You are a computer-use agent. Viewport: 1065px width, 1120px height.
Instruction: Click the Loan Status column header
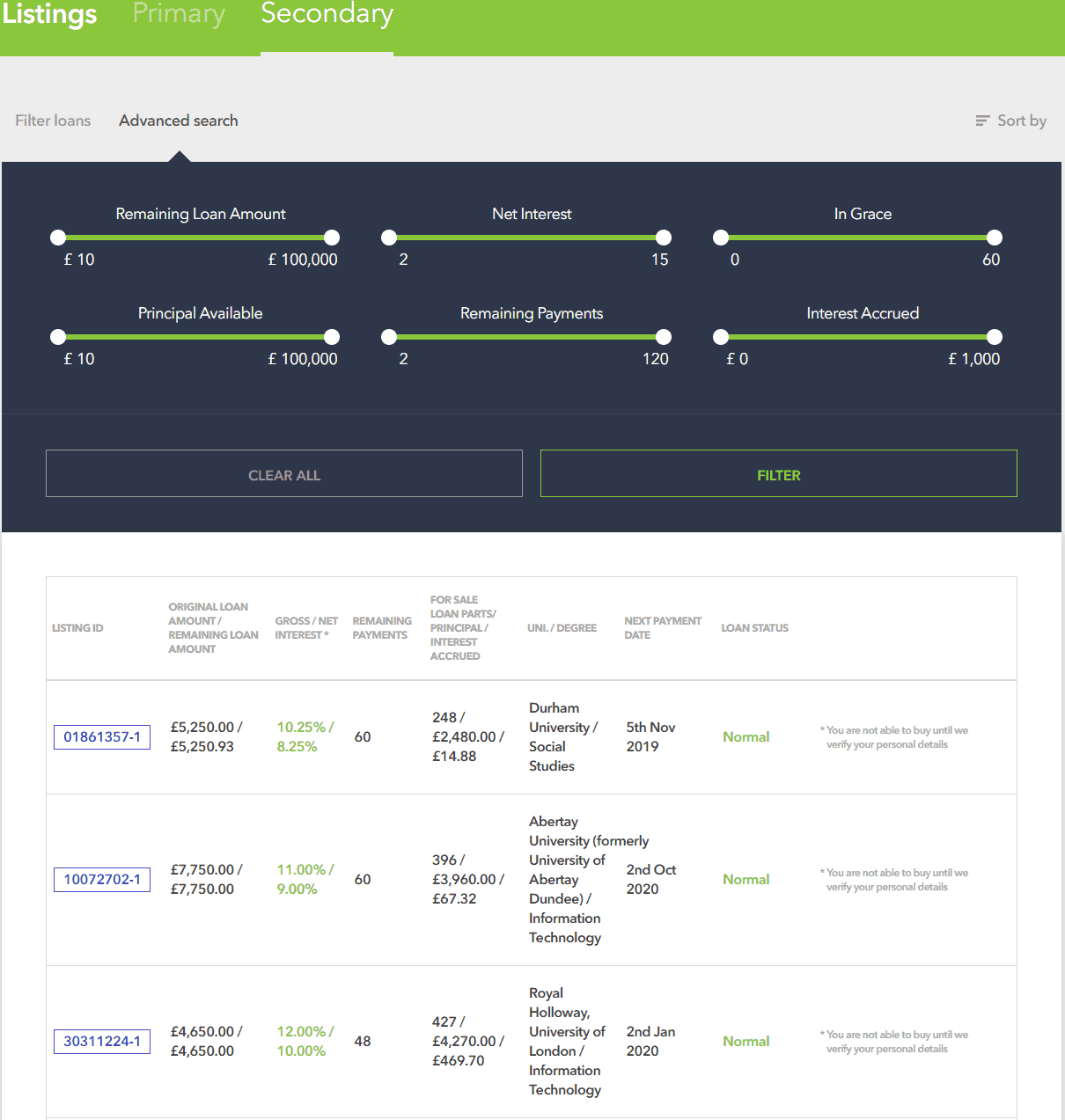coord(754,628)
